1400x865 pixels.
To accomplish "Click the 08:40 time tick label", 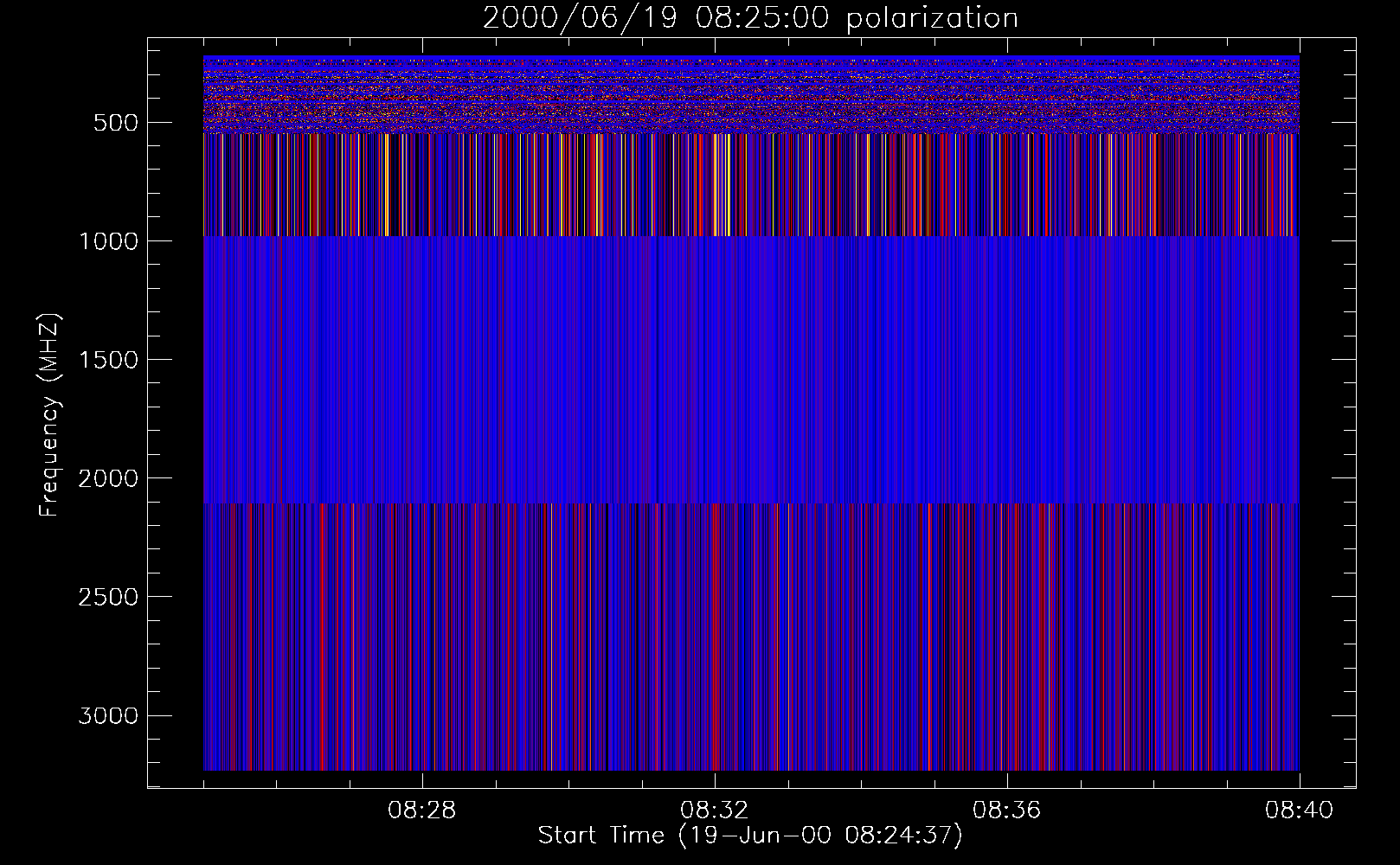I will (1299, 811).
